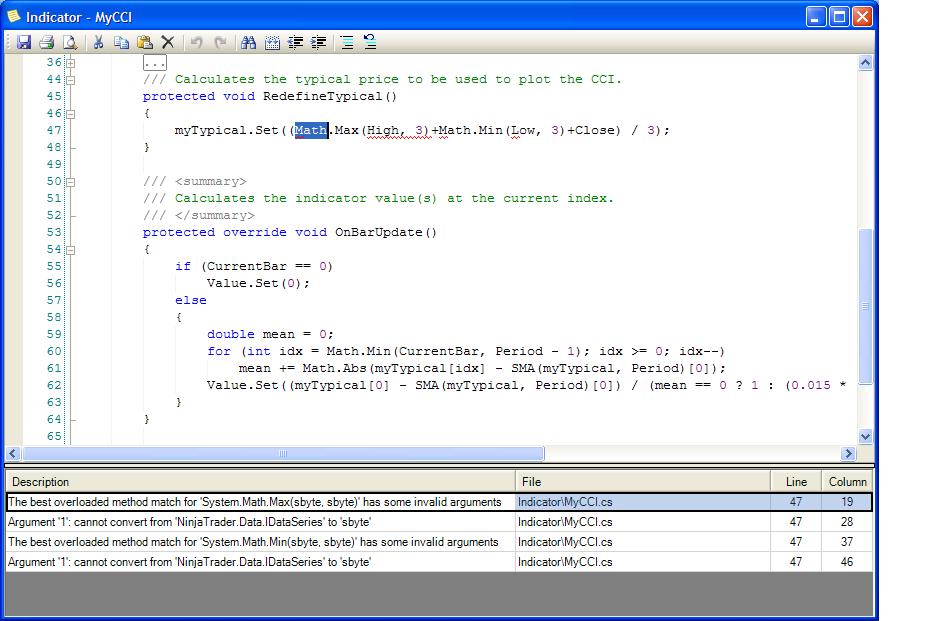Click the Paste clipboard icon

tap(145, 42)
